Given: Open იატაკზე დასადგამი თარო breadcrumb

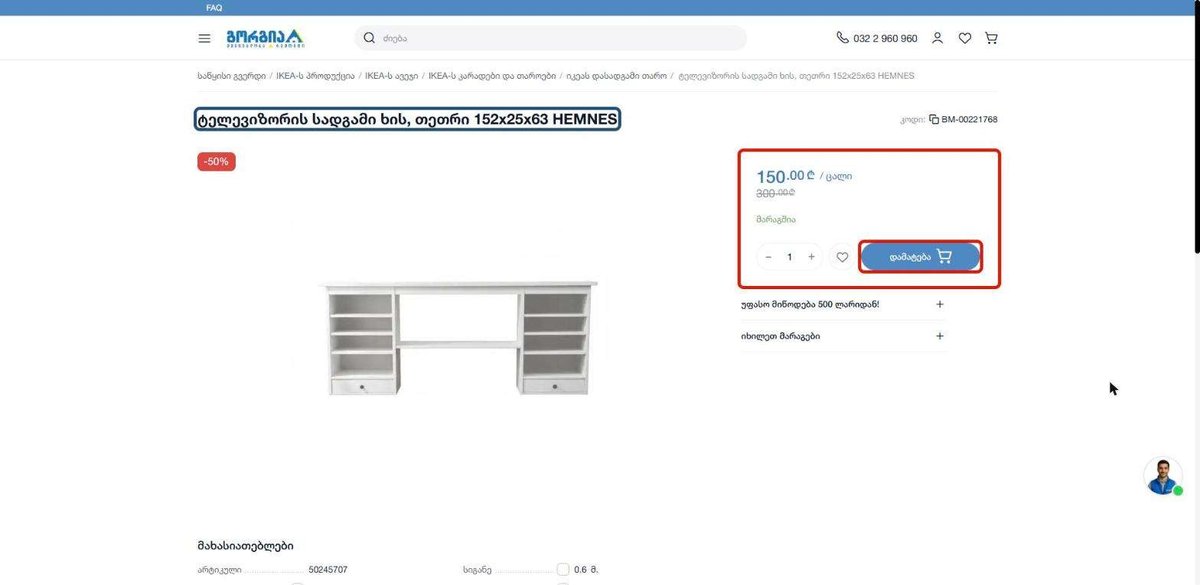Looking at the screenshot, I should 617,76.
